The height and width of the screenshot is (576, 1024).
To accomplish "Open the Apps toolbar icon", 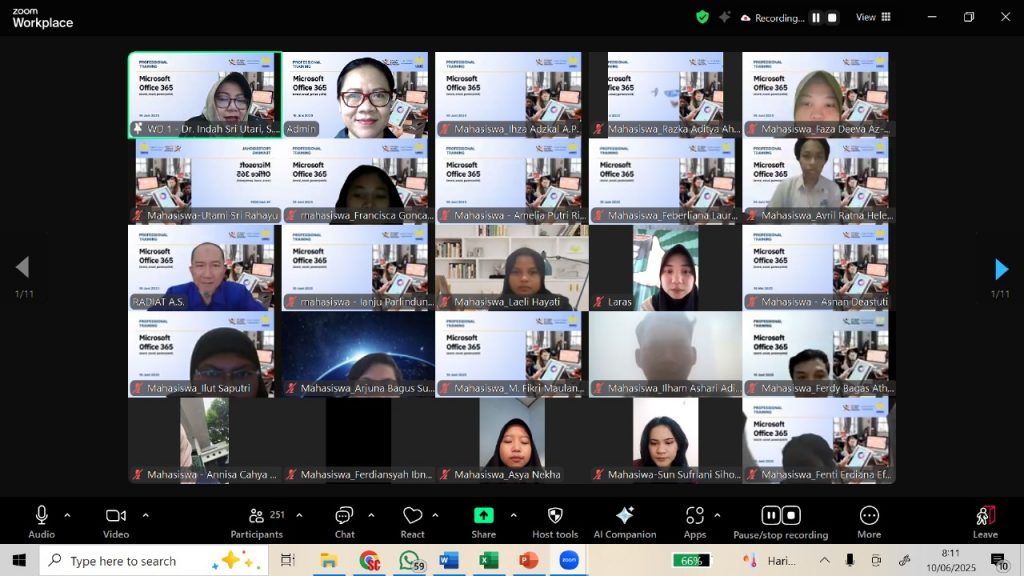I will 694,520.
